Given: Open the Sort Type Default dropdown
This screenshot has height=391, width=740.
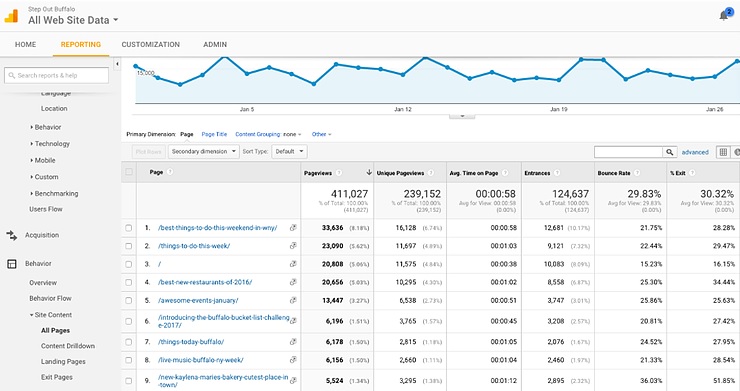Looking at the screenshot, I should tap(289, 152).
